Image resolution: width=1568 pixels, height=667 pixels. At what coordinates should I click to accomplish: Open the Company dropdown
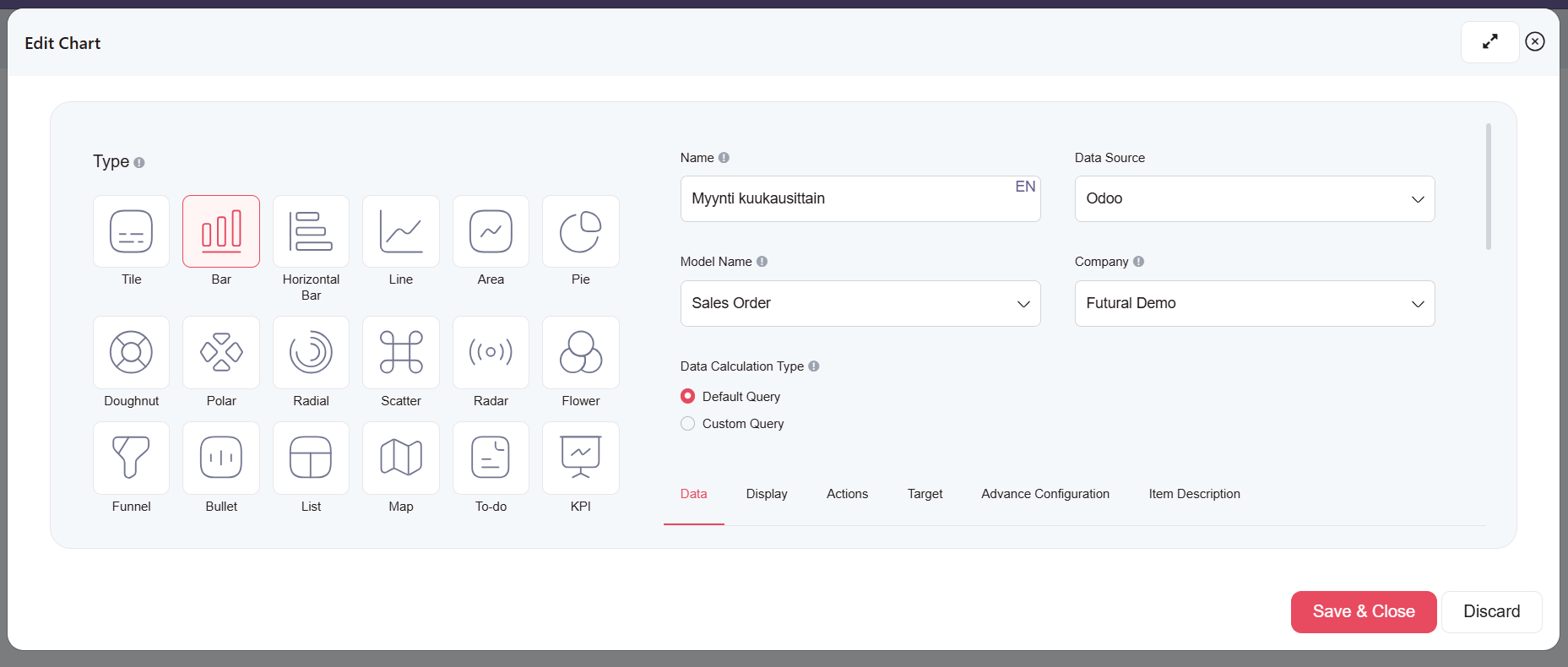(1254, 303)
